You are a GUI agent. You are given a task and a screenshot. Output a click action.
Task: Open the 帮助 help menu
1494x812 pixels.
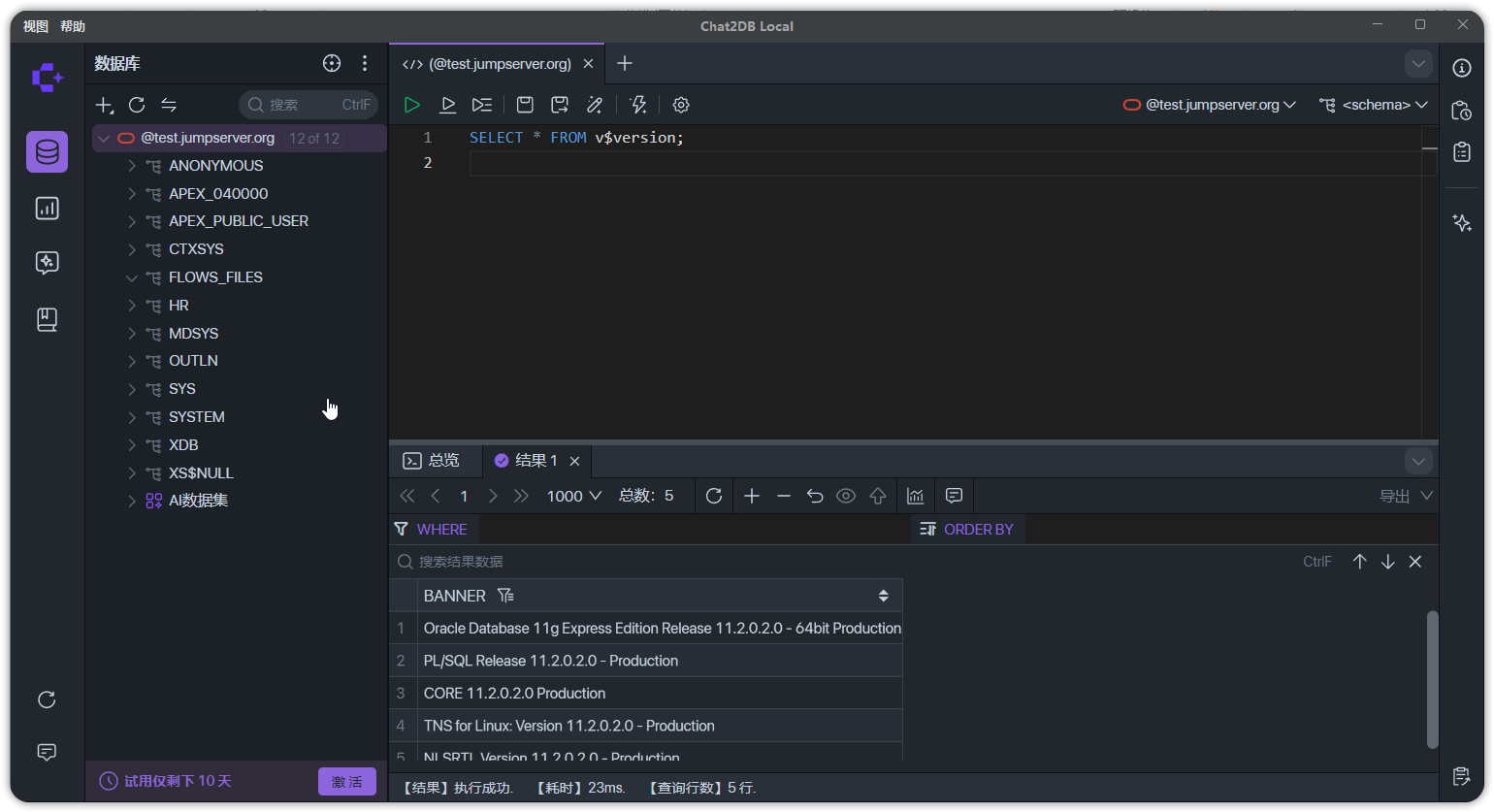(x=73, y=26)
